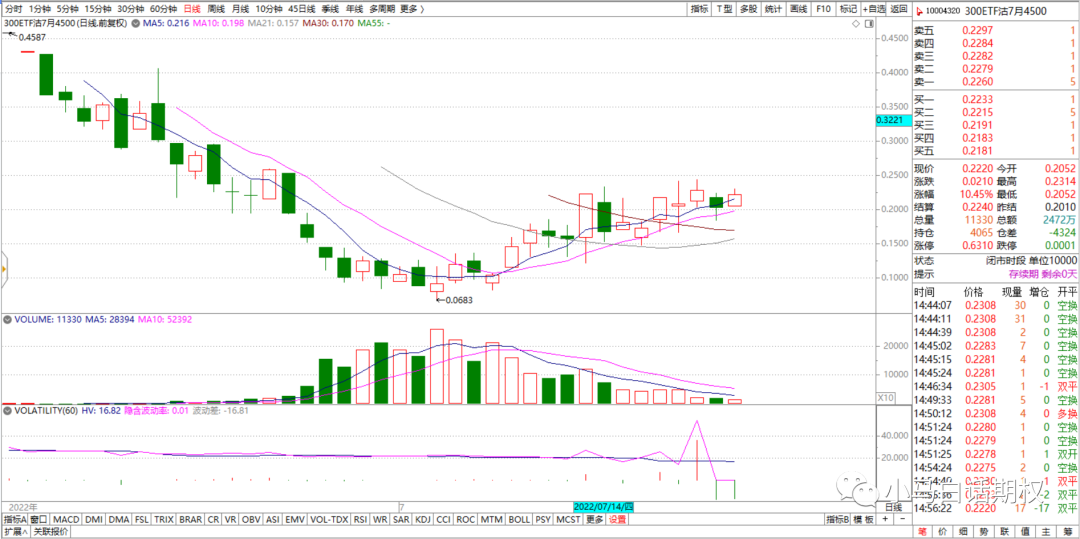Select the 分时 intraday view

click(13, 8)
